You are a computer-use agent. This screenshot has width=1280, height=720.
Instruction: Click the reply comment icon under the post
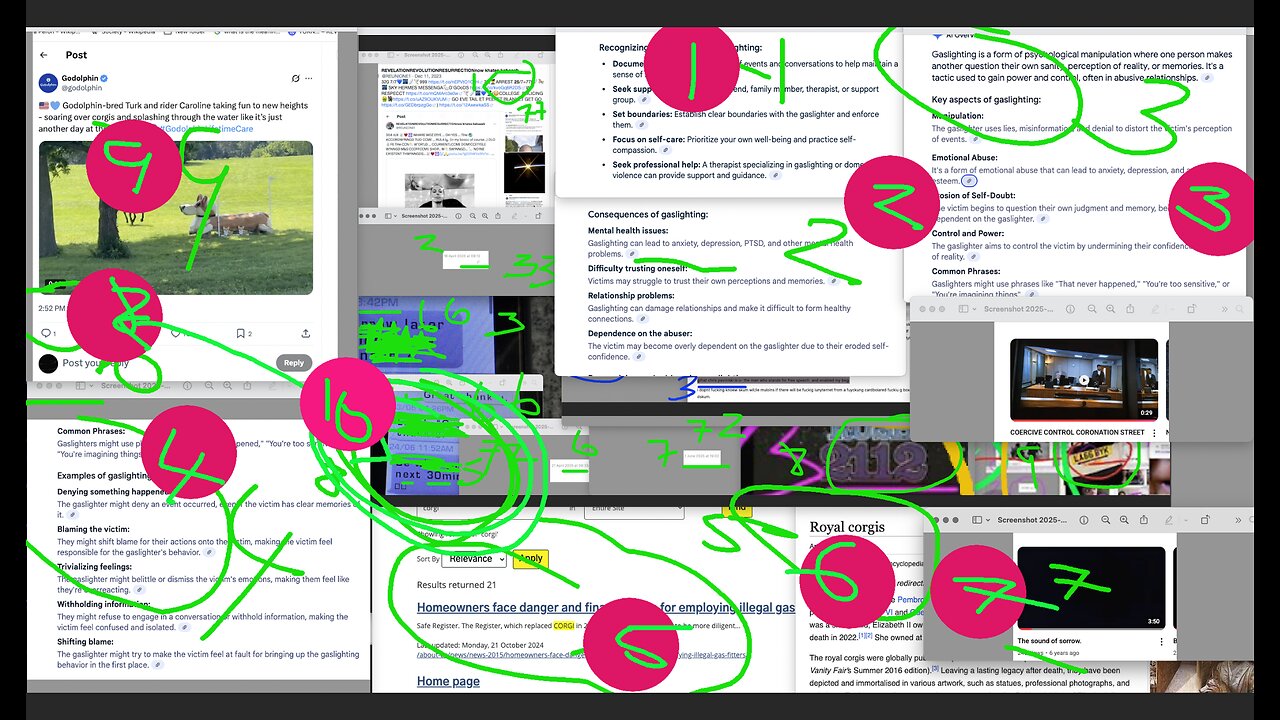tap(45, 333)
